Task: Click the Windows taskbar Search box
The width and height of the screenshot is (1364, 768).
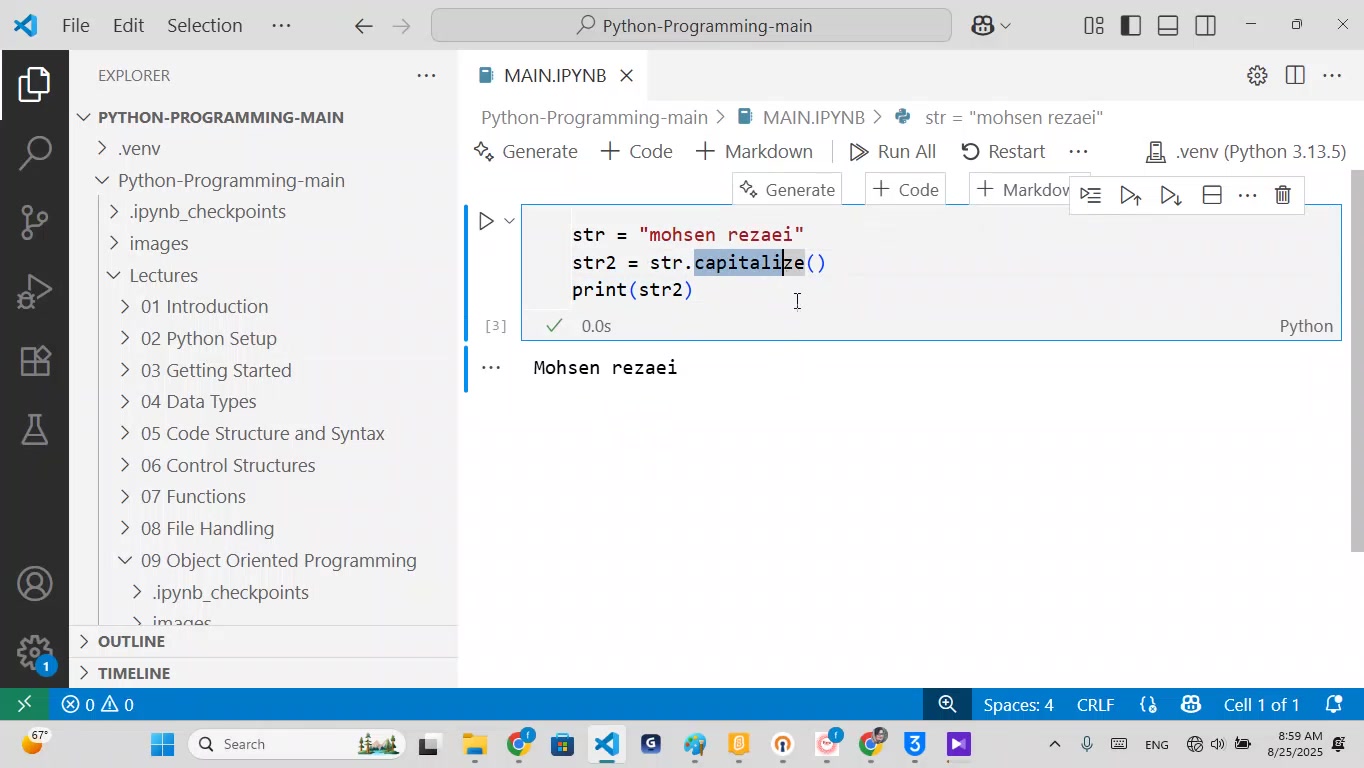Action: point(296,744)
